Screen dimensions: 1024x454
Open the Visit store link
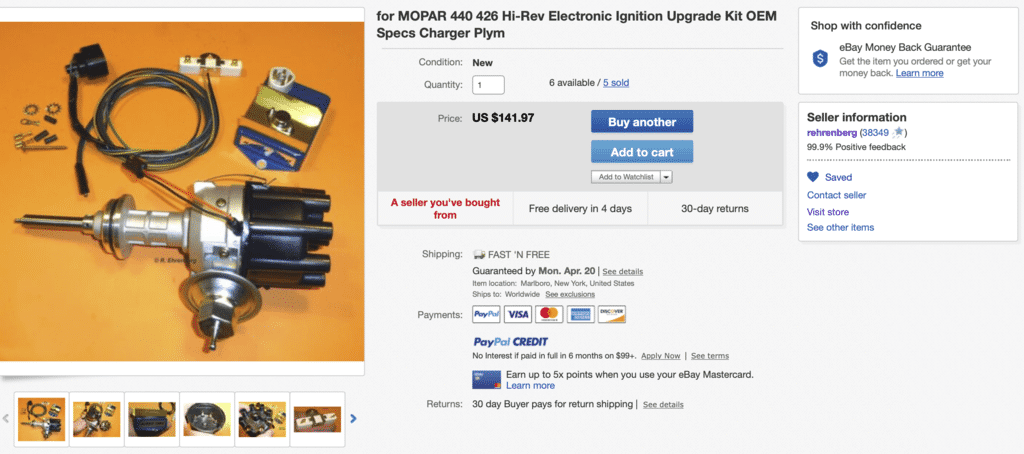(x=828, y=212)
